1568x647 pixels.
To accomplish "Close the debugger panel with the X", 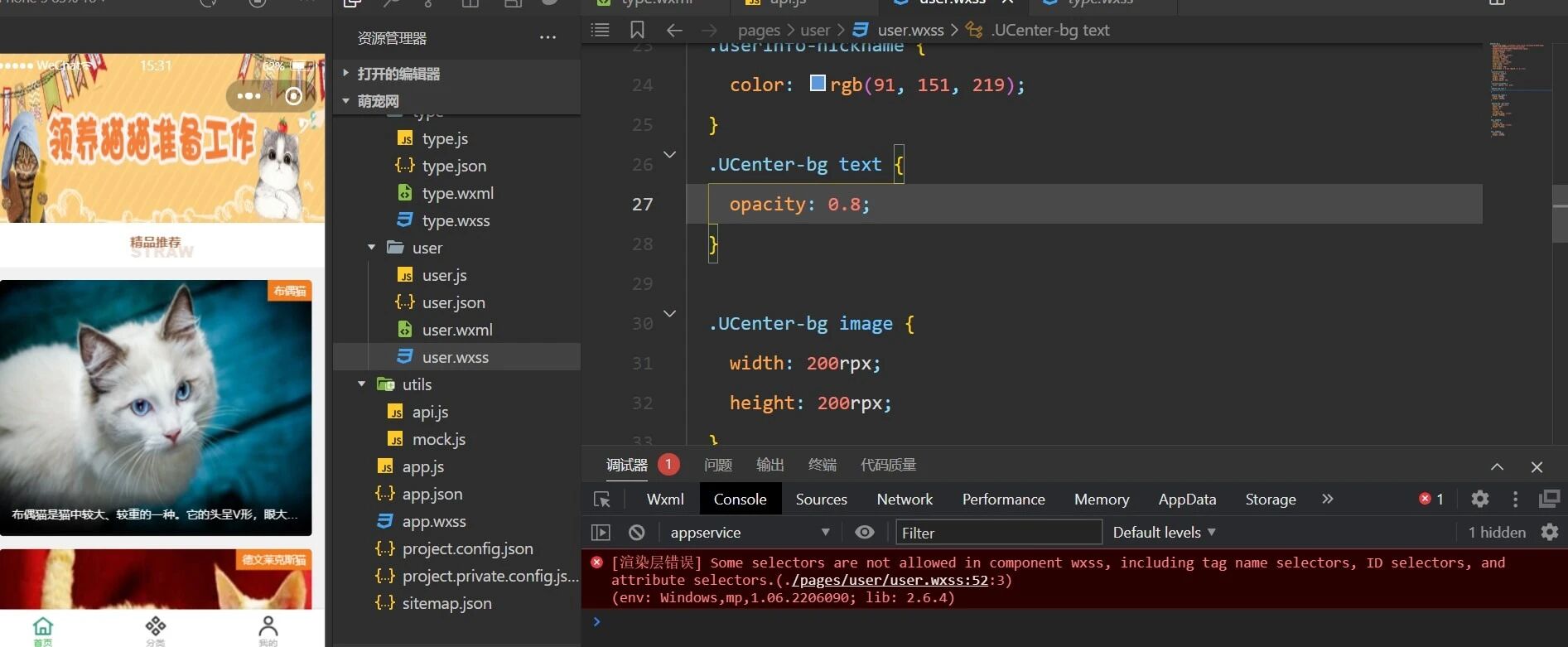I will (1537, 467).
